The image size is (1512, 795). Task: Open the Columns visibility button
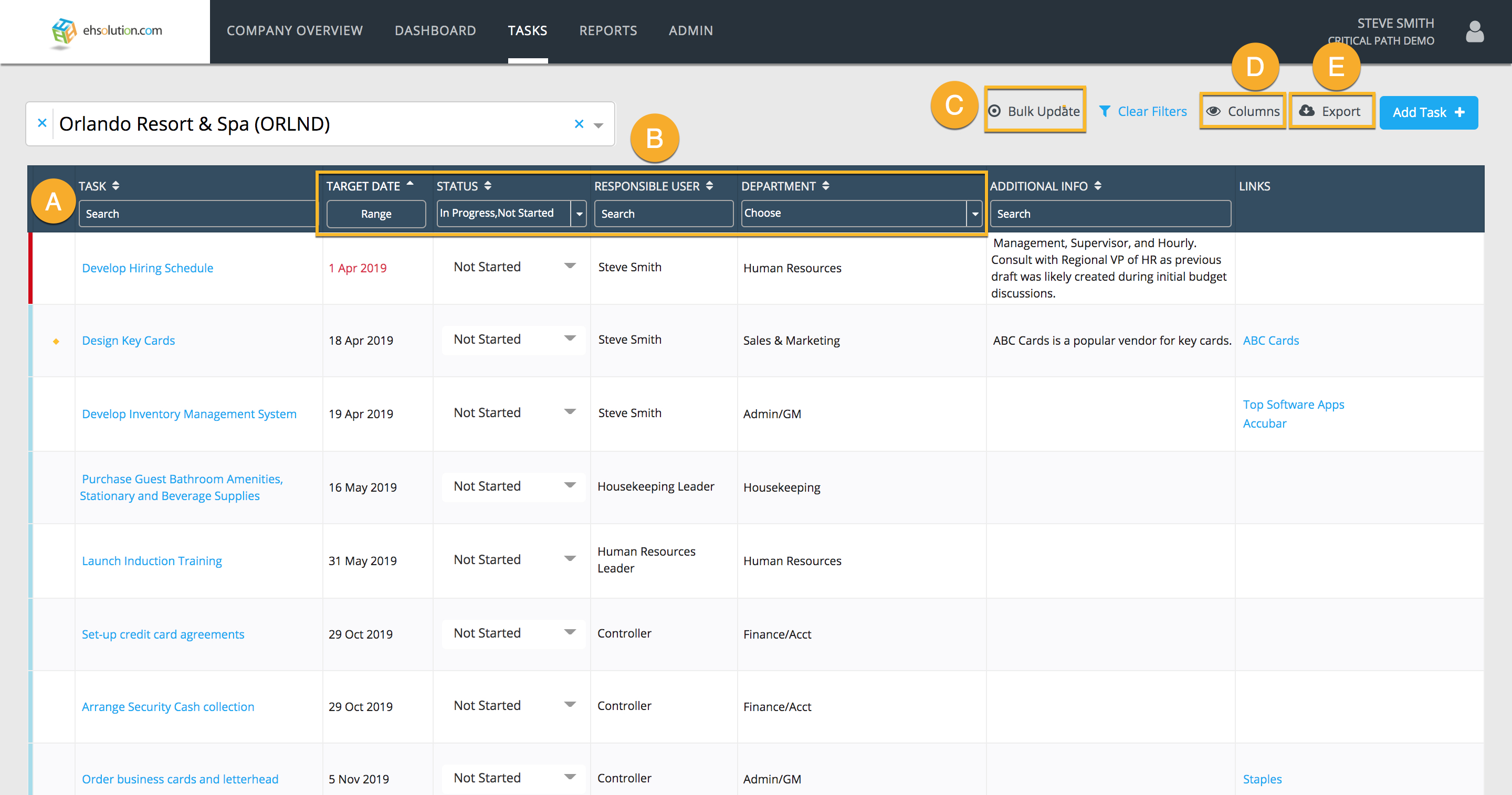click(x=1243, y=111)
